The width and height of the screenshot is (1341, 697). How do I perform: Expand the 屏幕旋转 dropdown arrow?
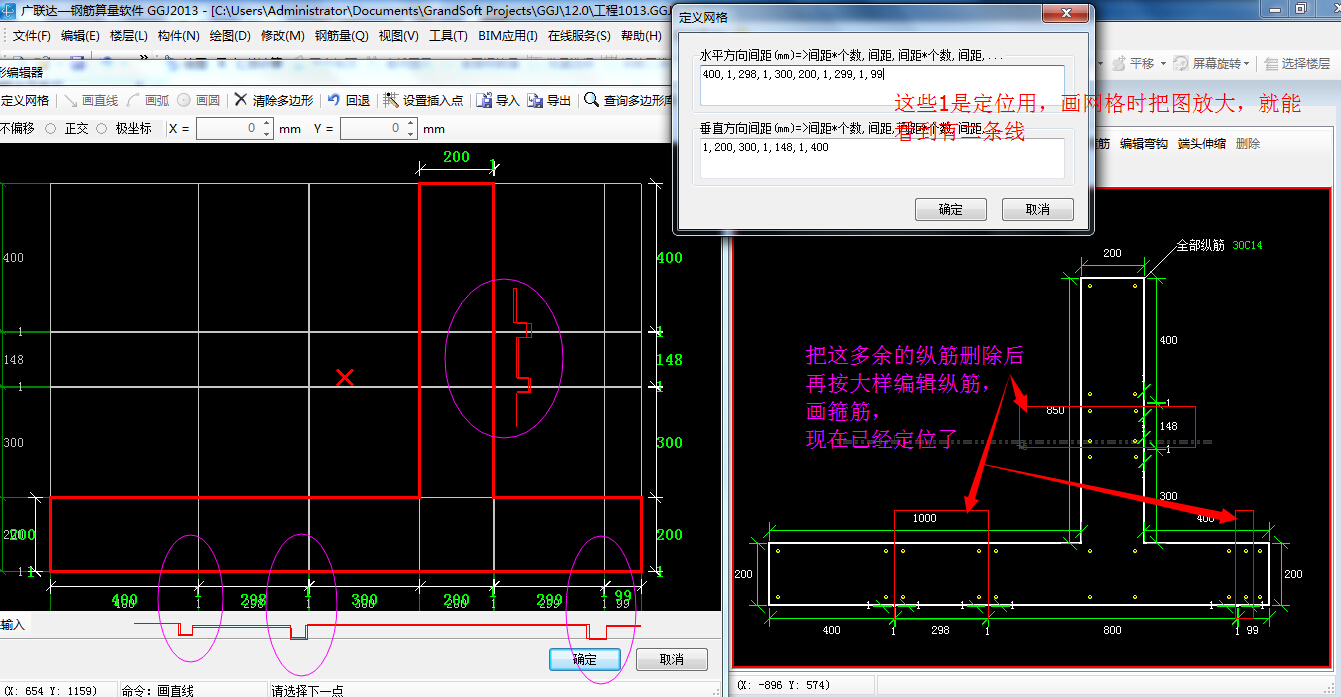click(x=1248, y=63)
